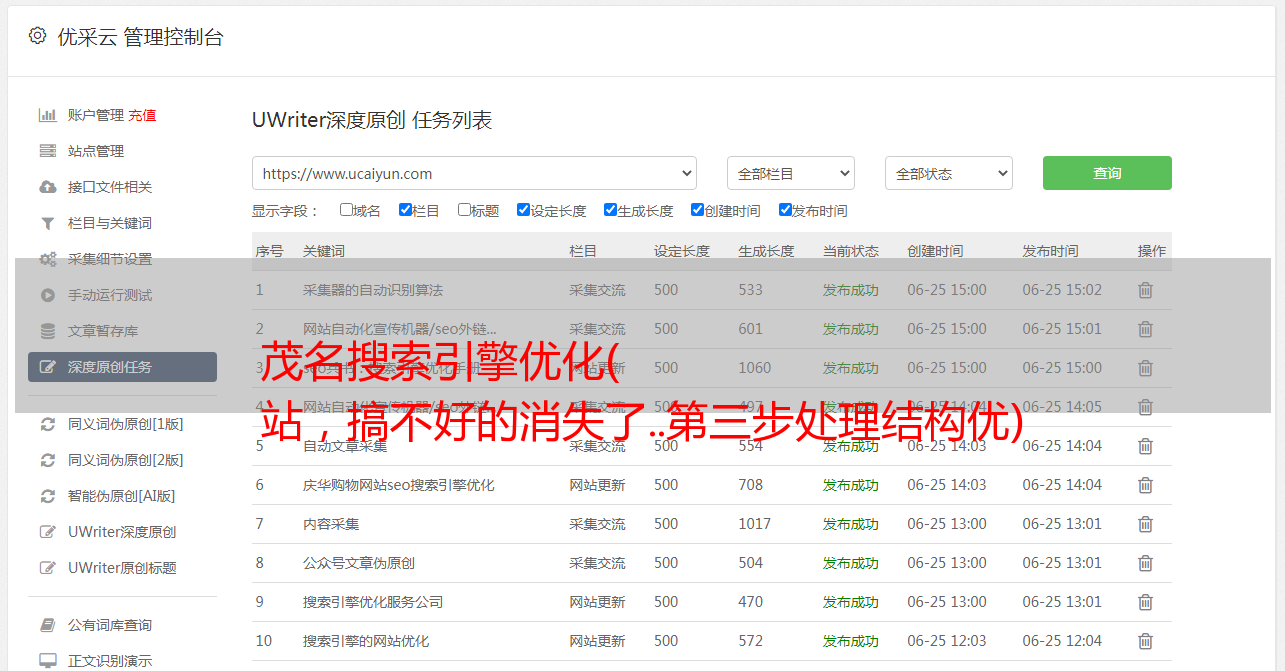The width and height of the screenshot is (1285, 671).
Task: Click the 发布时间 column header
Action: [1050, 251]
